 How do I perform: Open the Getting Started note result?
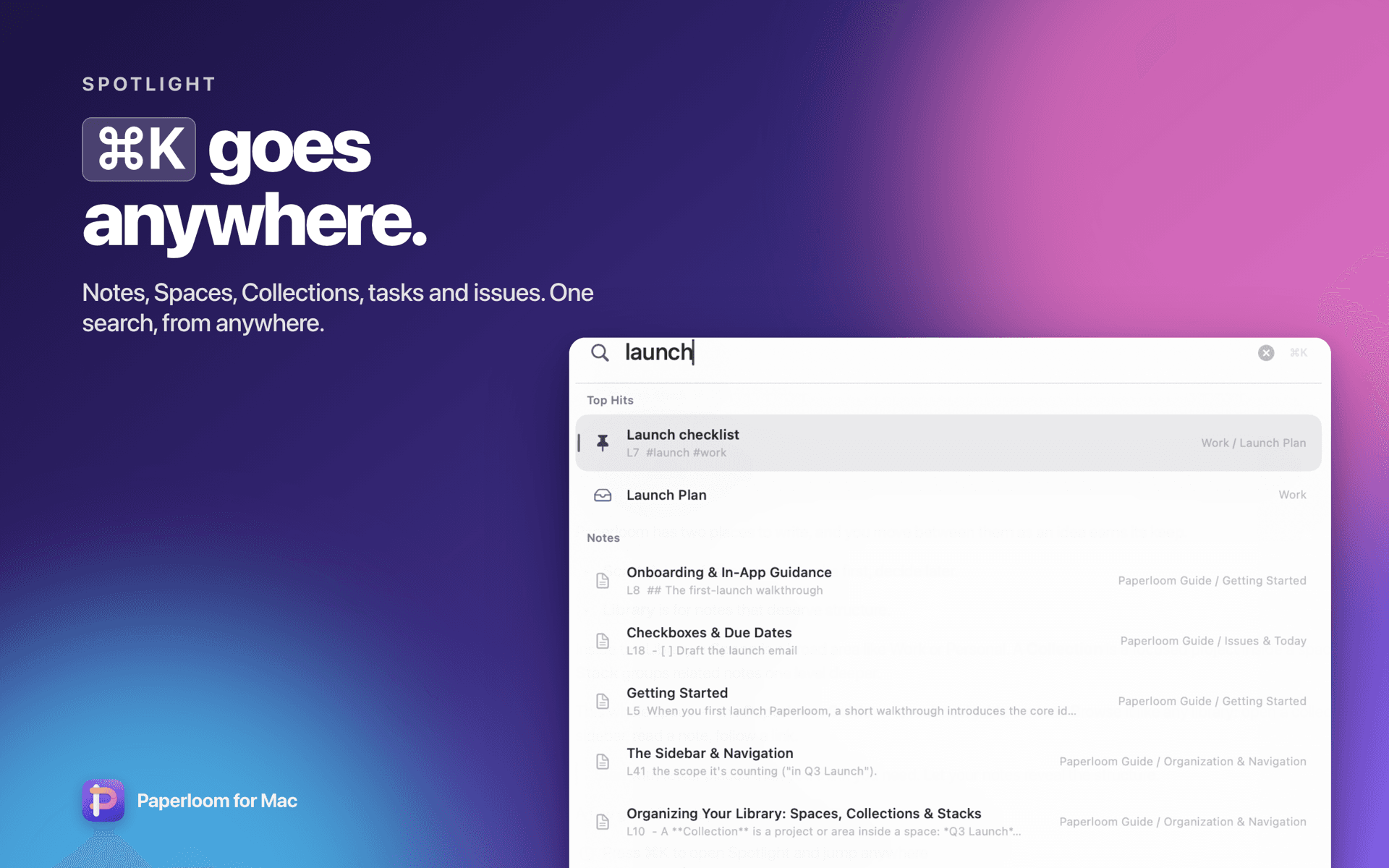pos(948,701)
